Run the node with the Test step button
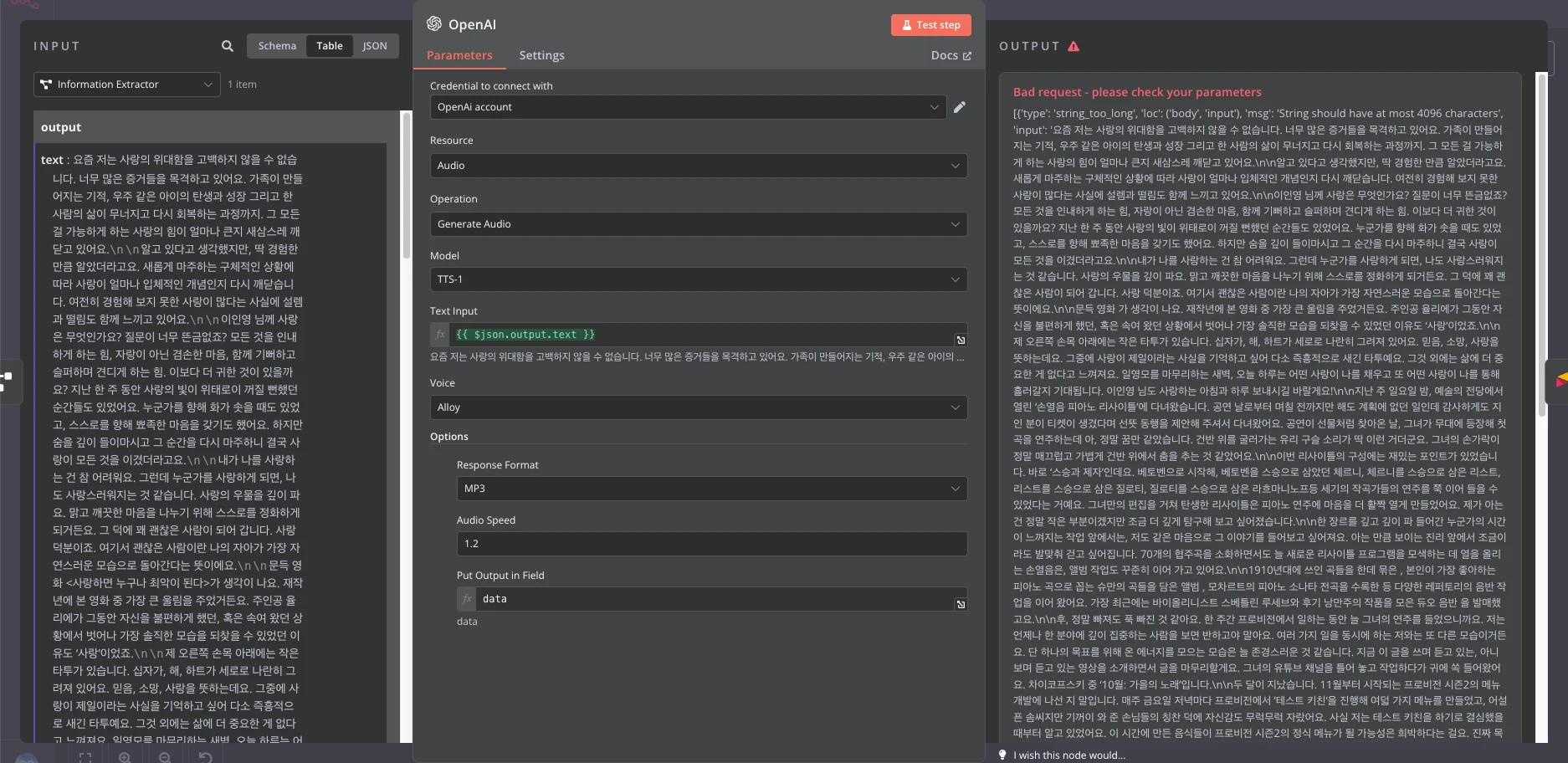Screen dimensions: 1568x763 (930, 25)
